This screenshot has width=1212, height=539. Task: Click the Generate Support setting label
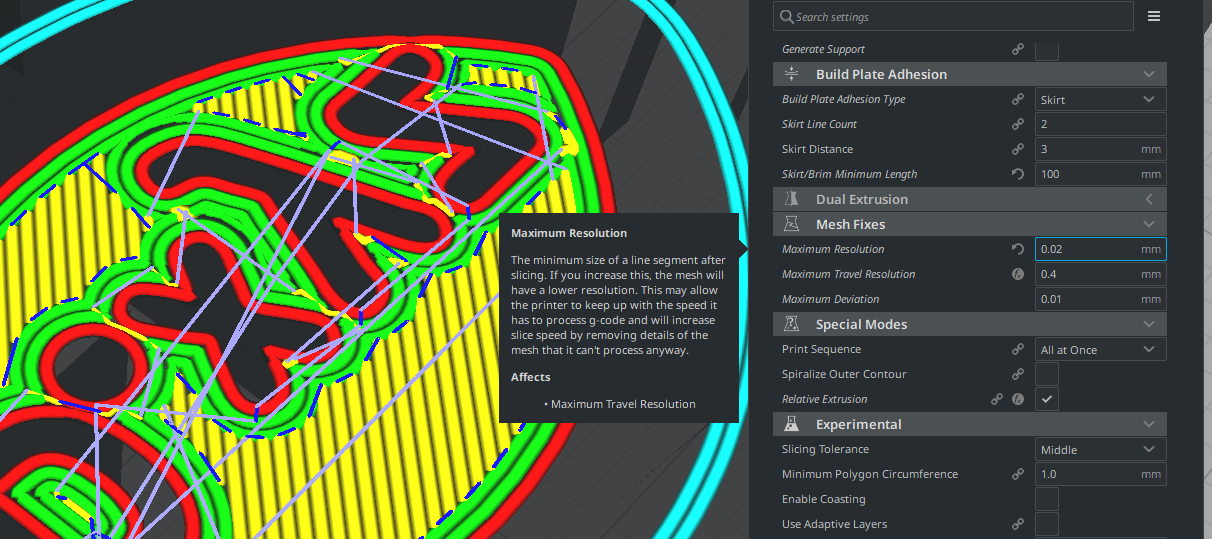coord(823,49)
